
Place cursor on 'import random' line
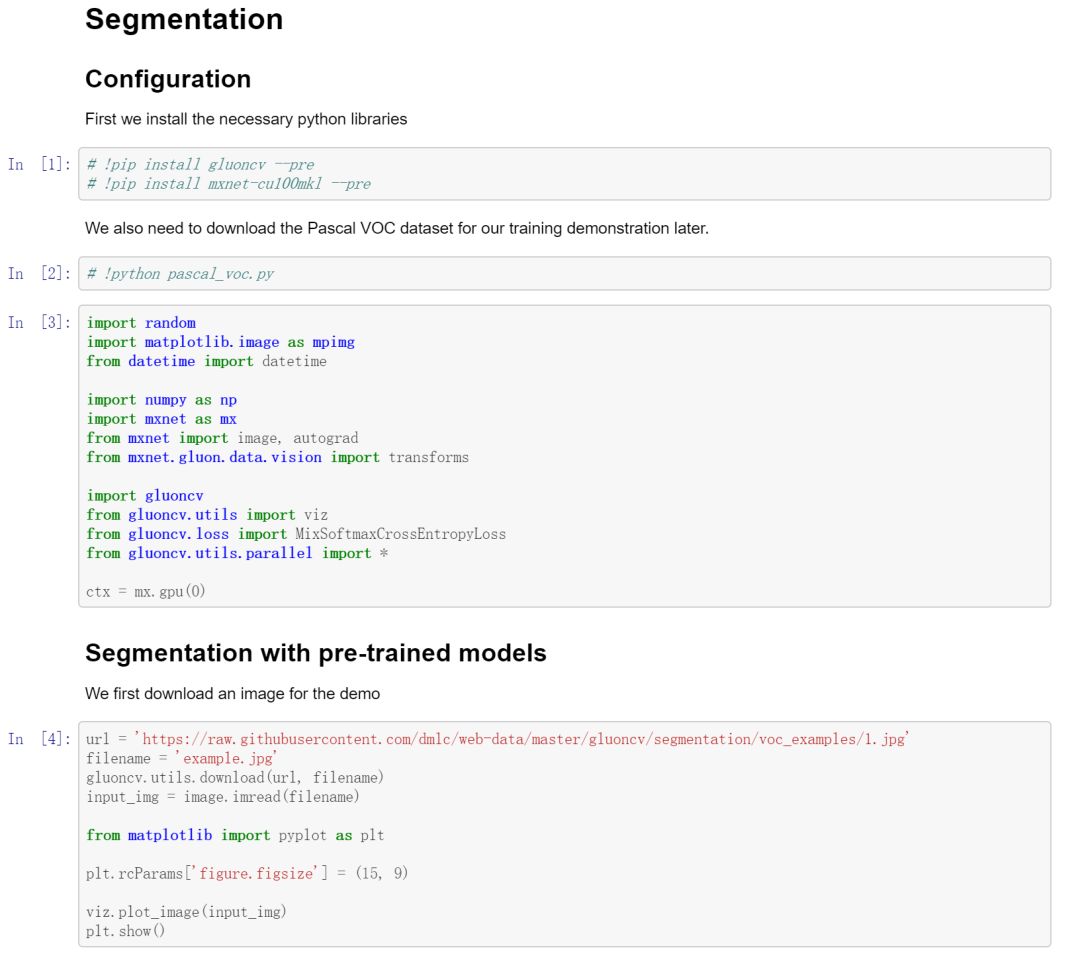(x=141, y=323)
